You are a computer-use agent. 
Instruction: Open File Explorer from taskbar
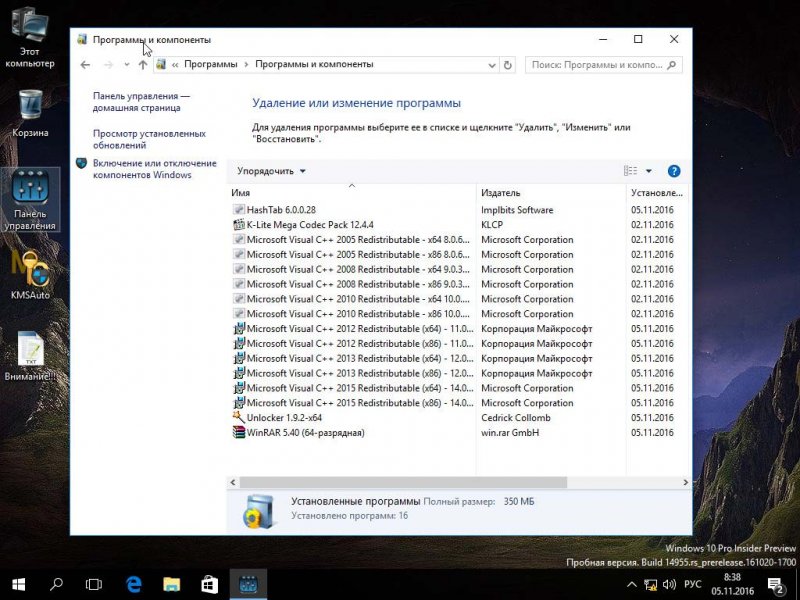coord(171,585)
